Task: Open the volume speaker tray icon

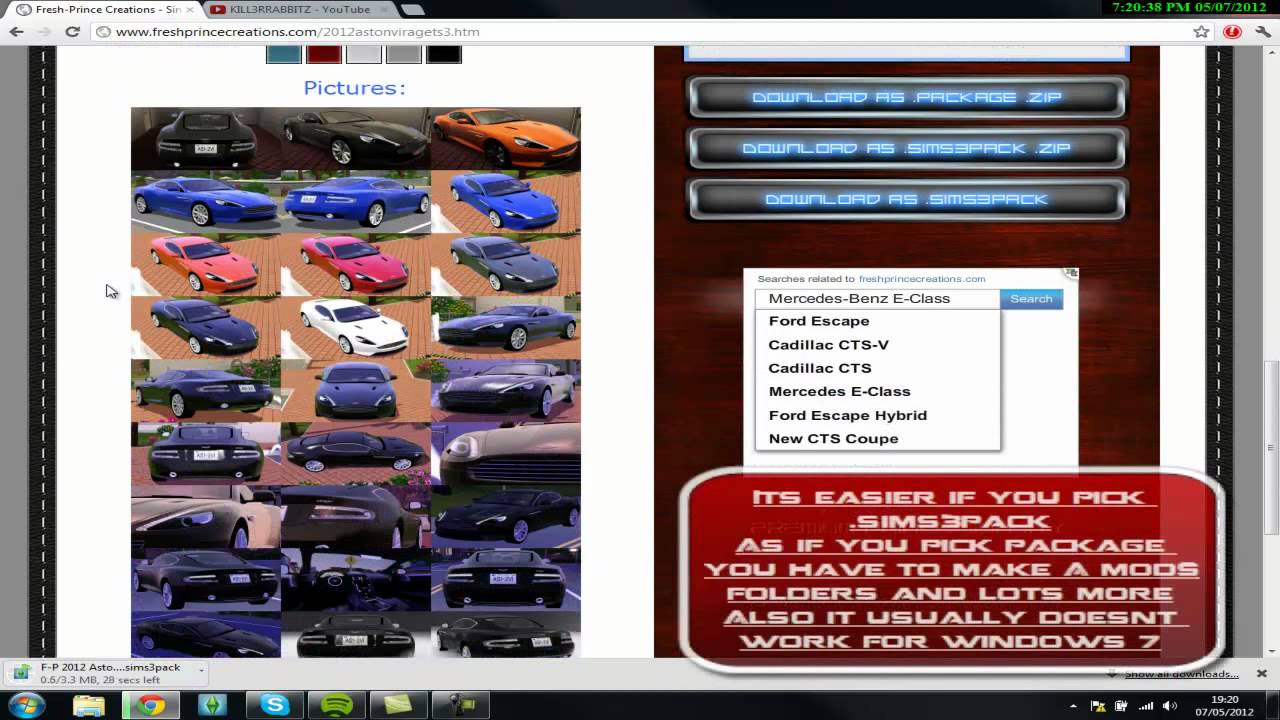Action: click(1168, 706)
